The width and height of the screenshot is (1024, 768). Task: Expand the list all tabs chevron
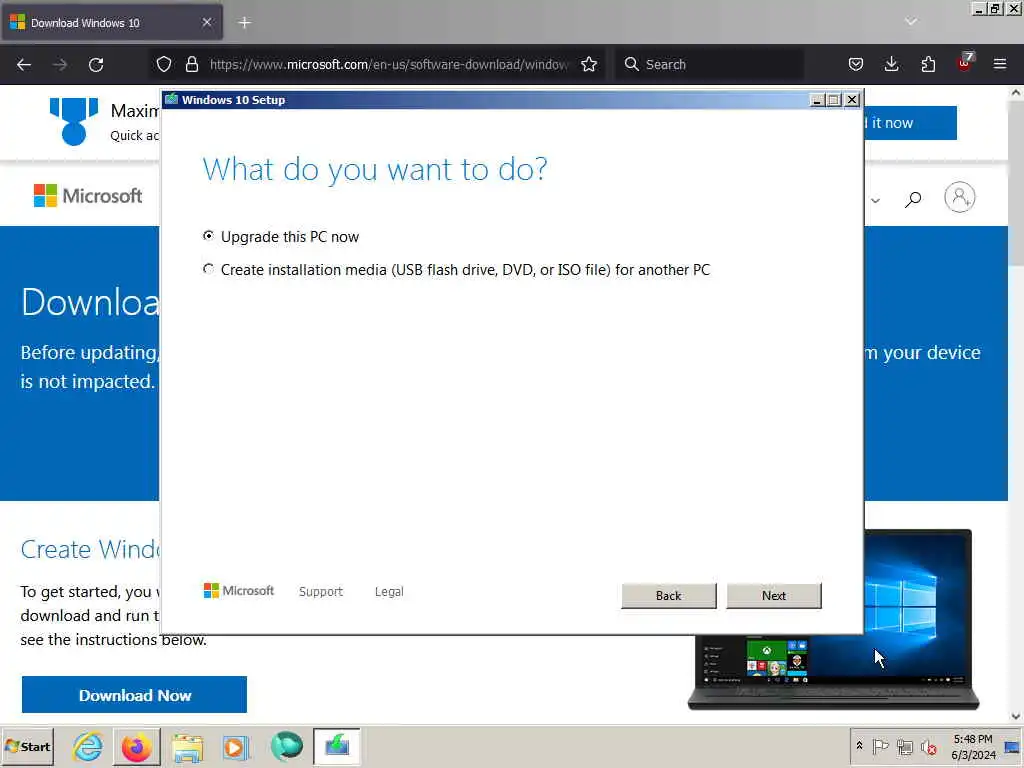tap(911, 22)
